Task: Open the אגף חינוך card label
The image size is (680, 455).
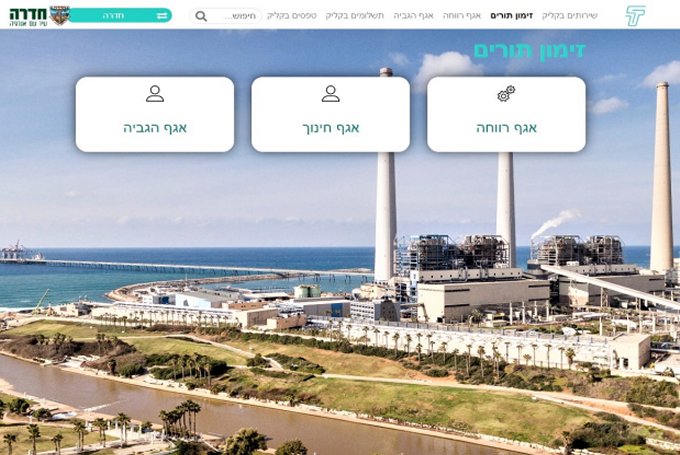Action: coord(330,128)
